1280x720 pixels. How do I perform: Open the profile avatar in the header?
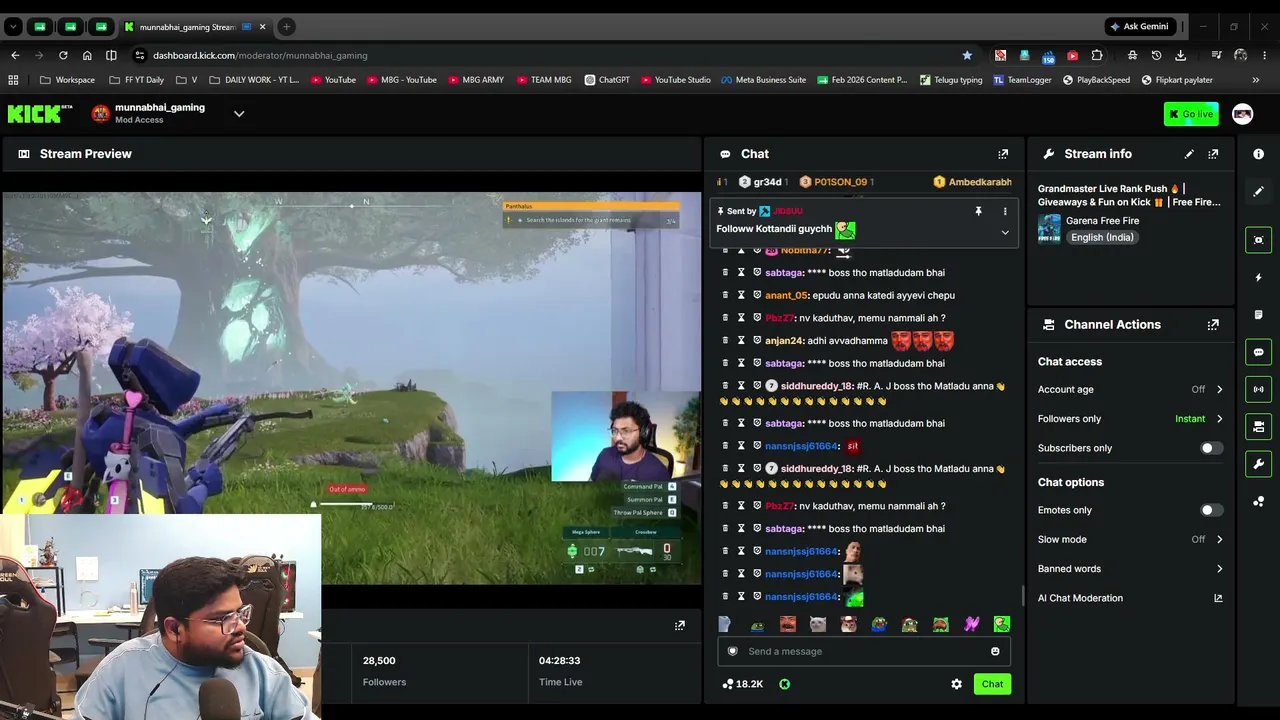click(x=1242, y=114)
